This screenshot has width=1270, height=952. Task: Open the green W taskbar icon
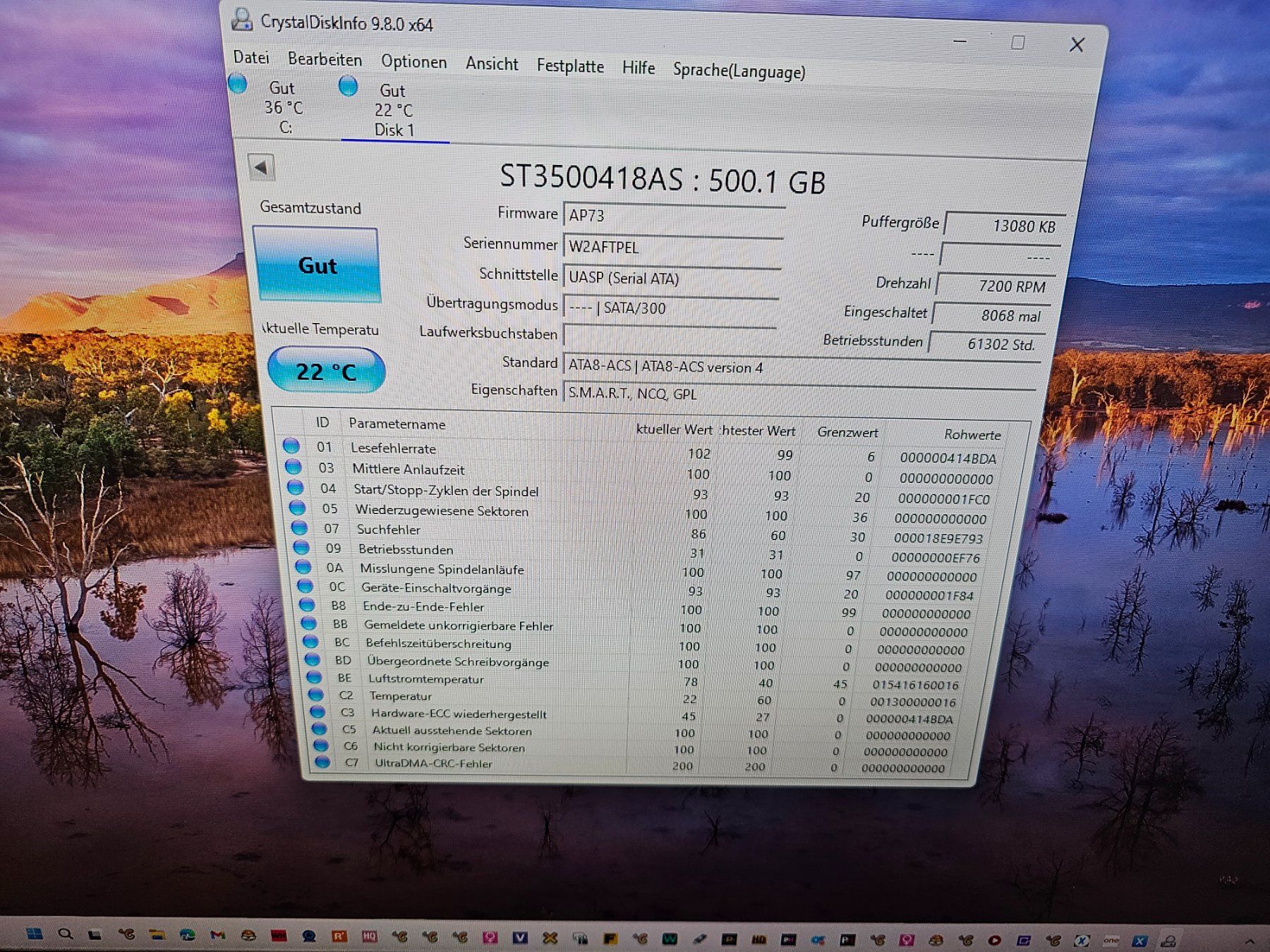(x=670, y=939)
